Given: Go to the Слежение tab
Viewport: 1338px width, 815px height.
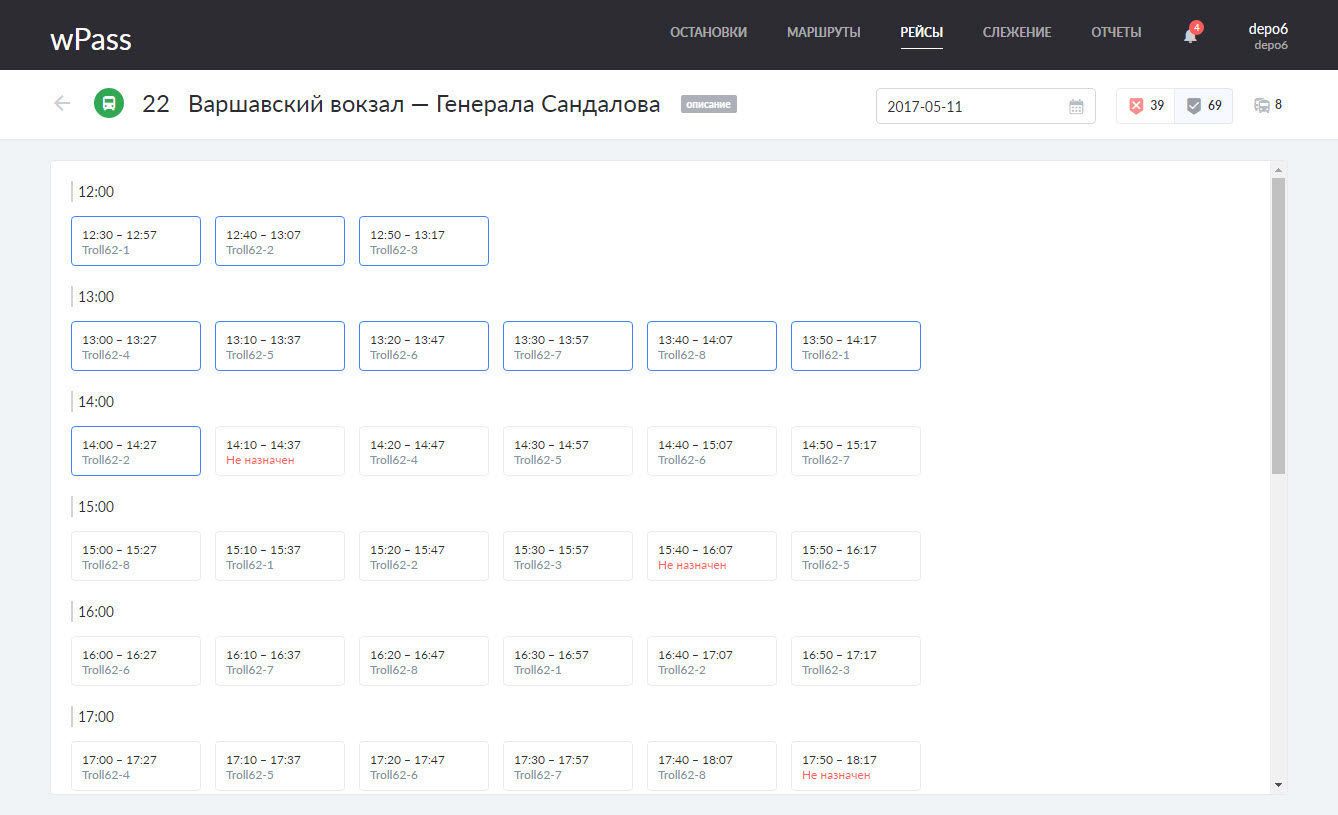Looking at the screenshot, I should 1016,33.
